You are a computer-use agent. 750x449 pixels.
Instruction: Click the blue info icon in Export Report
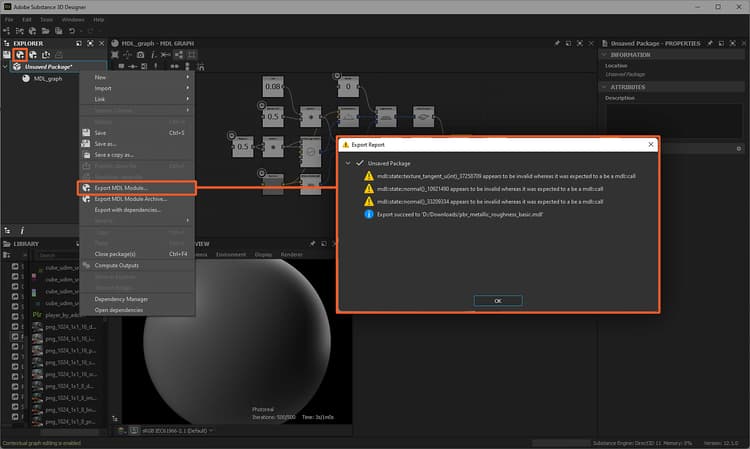click(x=369, y=214)
